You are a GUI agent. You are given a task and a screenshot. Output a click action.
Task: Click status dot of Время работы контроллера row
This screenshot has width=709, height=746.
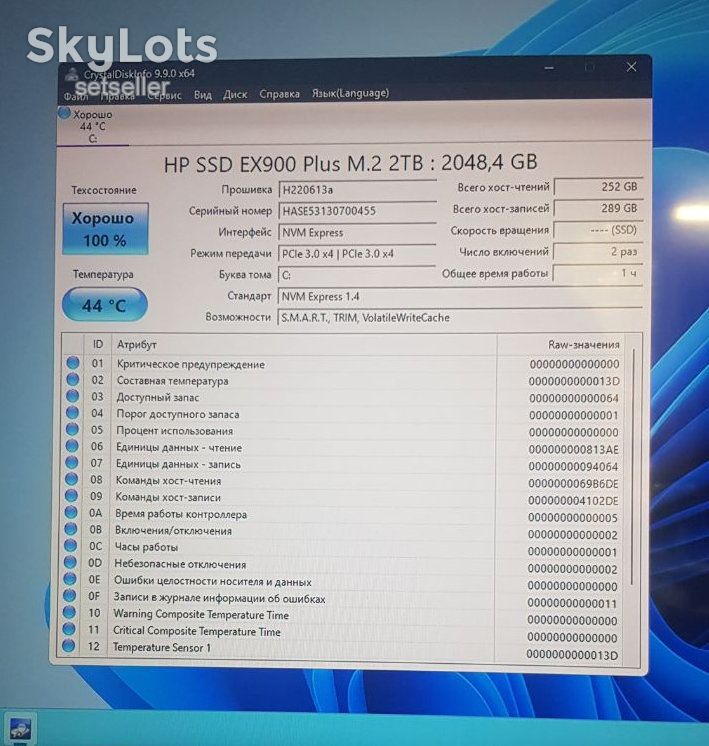click(71, 512)
